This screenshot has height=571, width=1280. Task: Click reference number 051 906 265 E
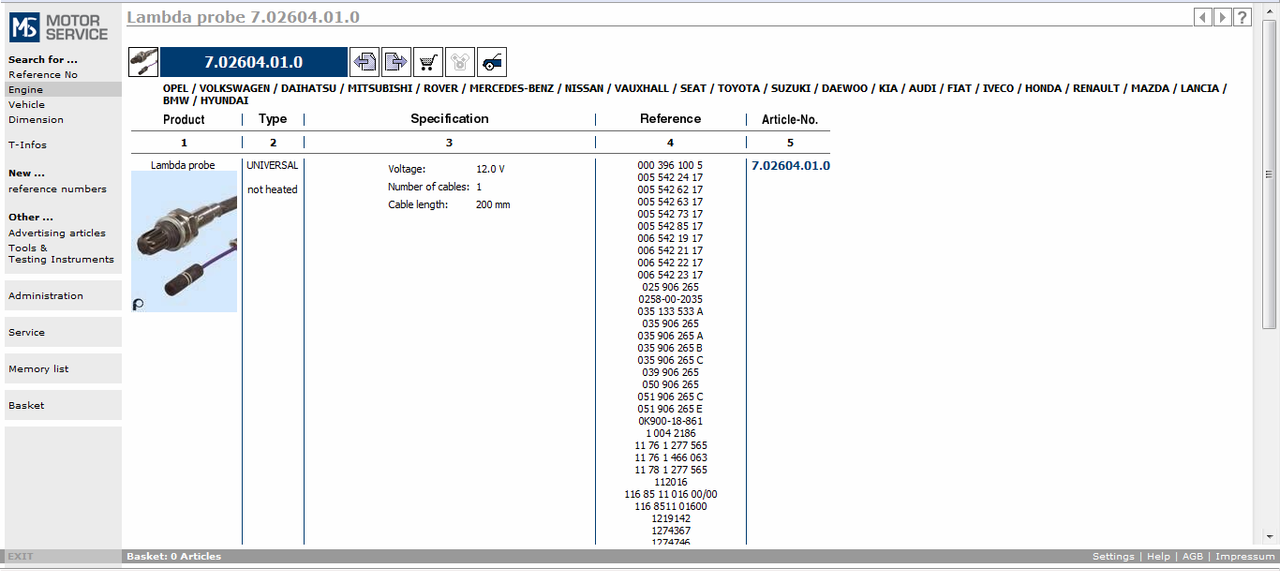(670, 409)
